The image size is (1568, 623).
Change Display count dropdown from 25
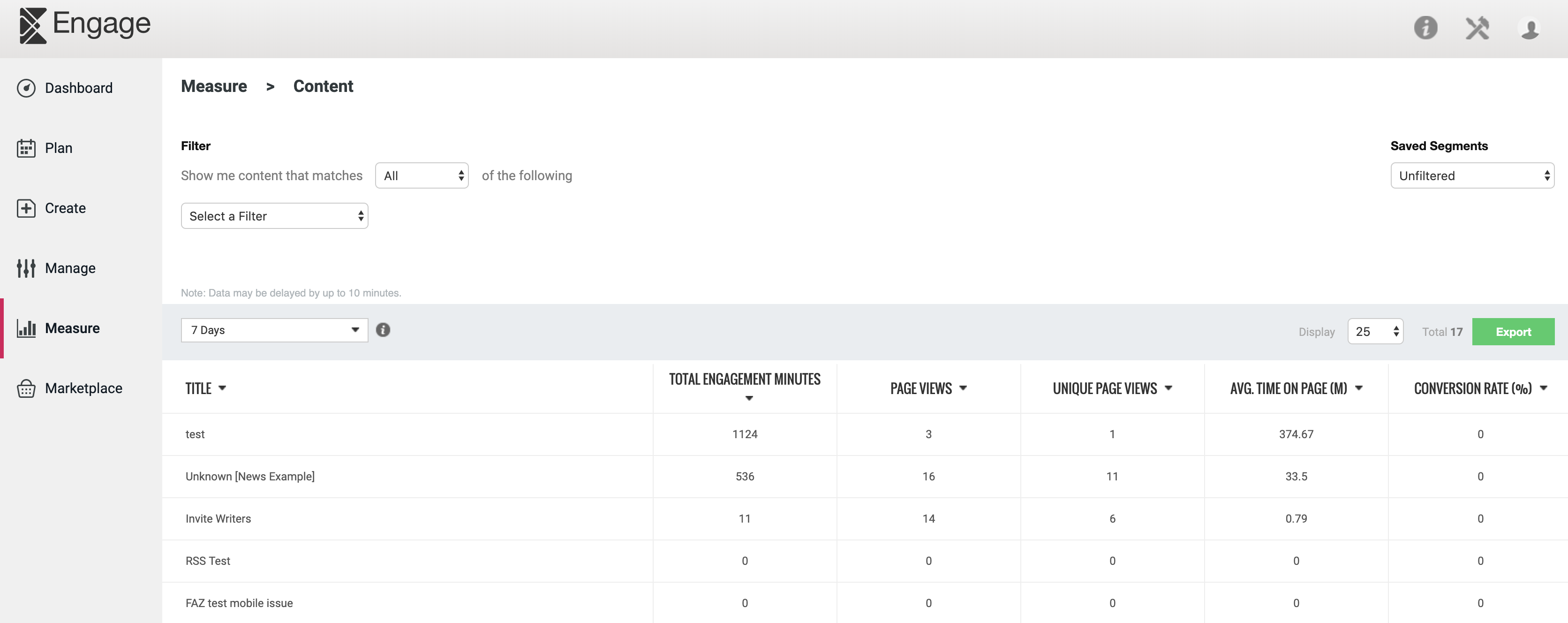1376,331
